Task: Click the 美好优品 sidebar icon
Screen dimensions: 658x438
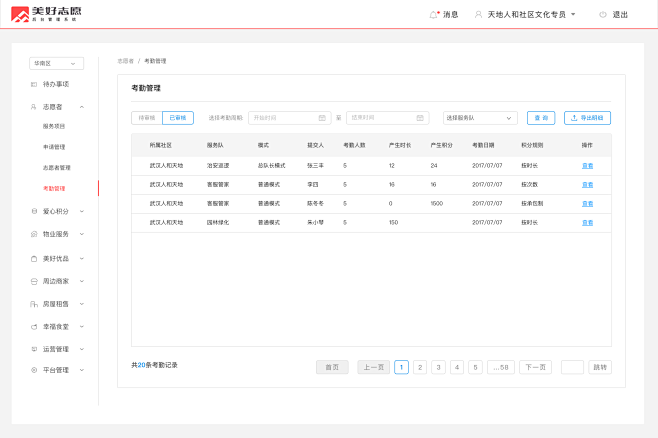Action: coord(34,259)
